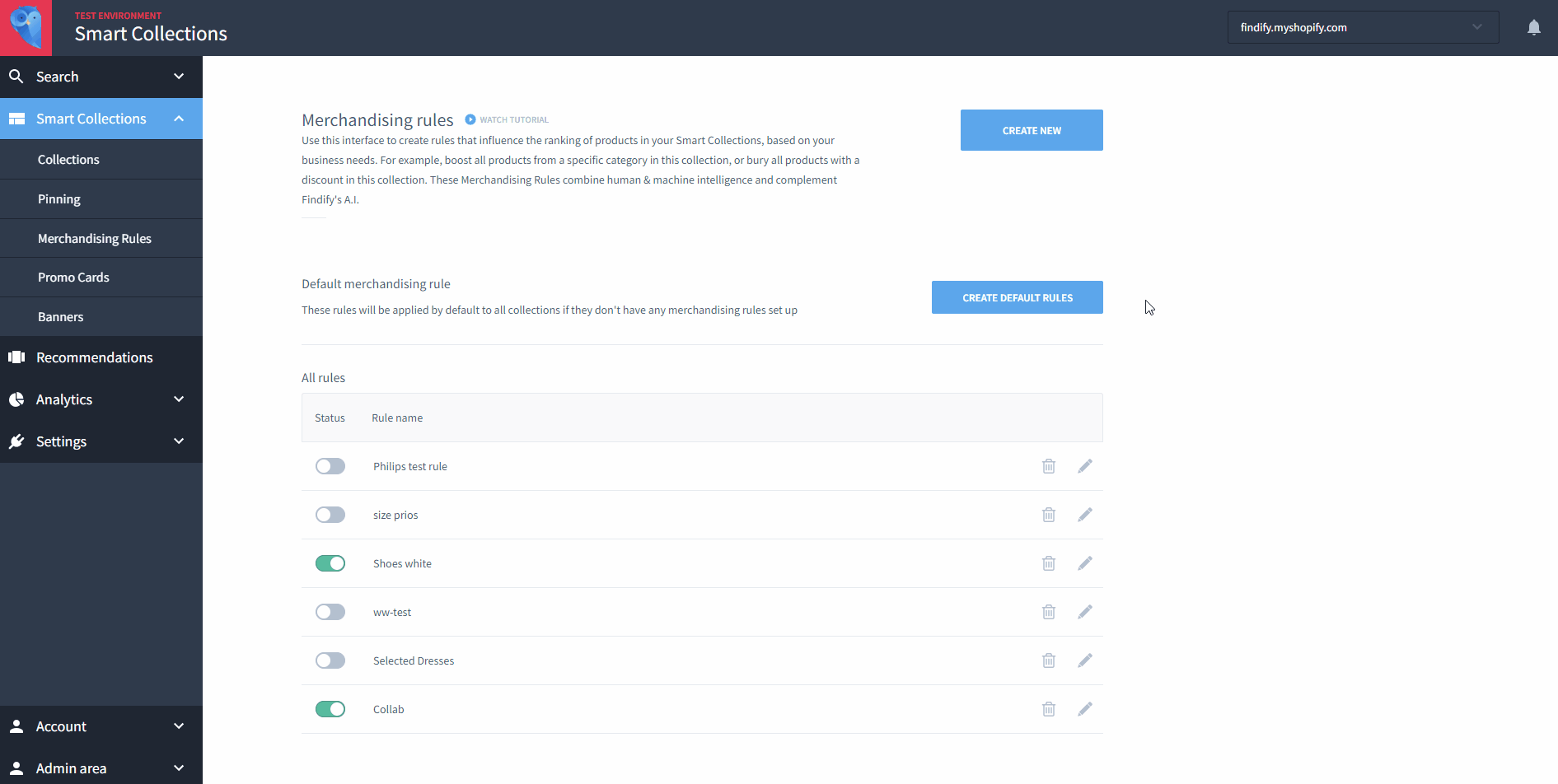The height and width of the screenshot is (784, 1558).
Task: Disable the Shoes white rule toggle
Action: tap(330, 563)
